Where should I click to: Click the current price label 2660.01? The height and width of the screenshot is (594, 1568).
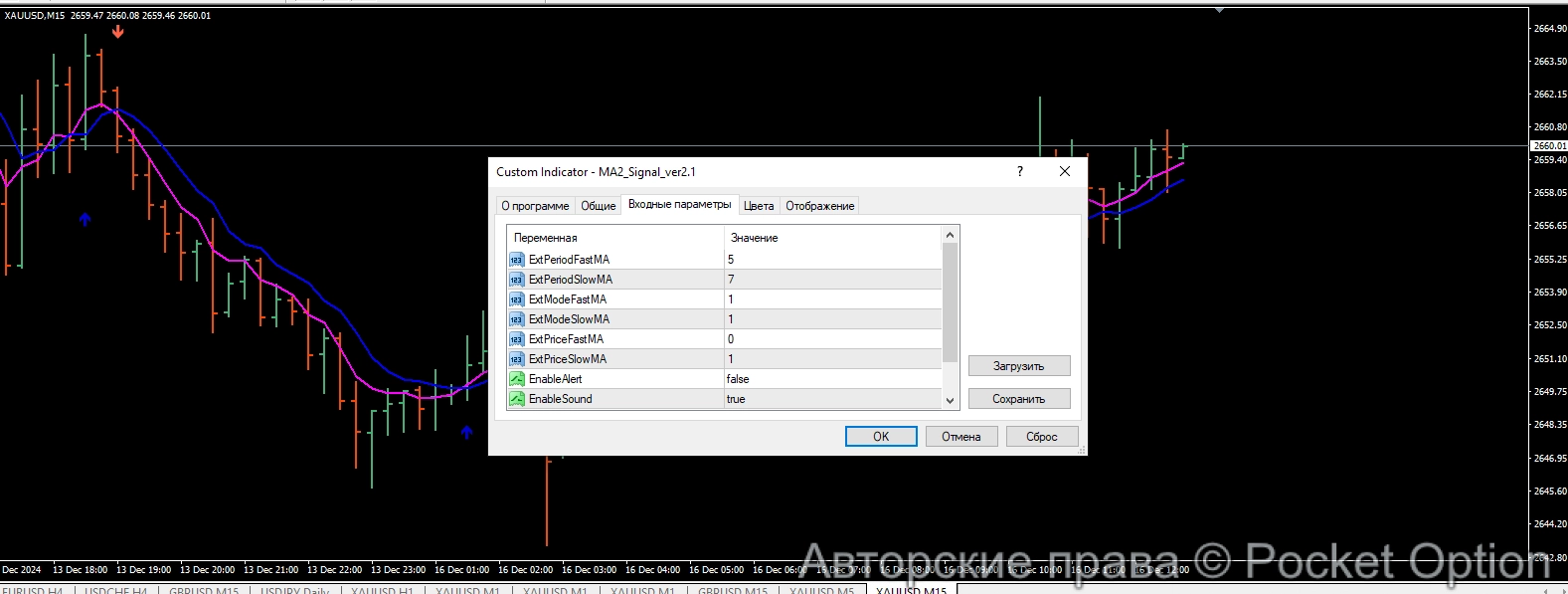point(1548,146)
